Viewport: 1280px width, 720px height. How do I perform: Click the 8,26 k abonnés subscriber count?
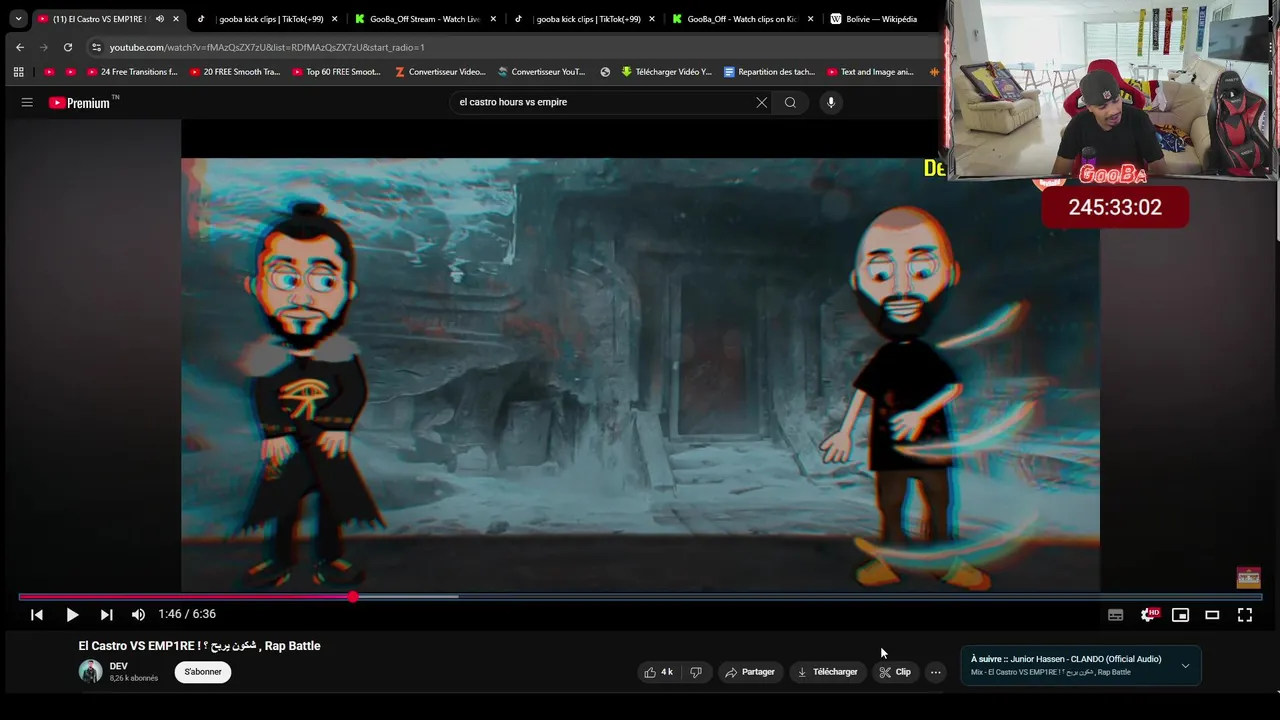[134, 679]
